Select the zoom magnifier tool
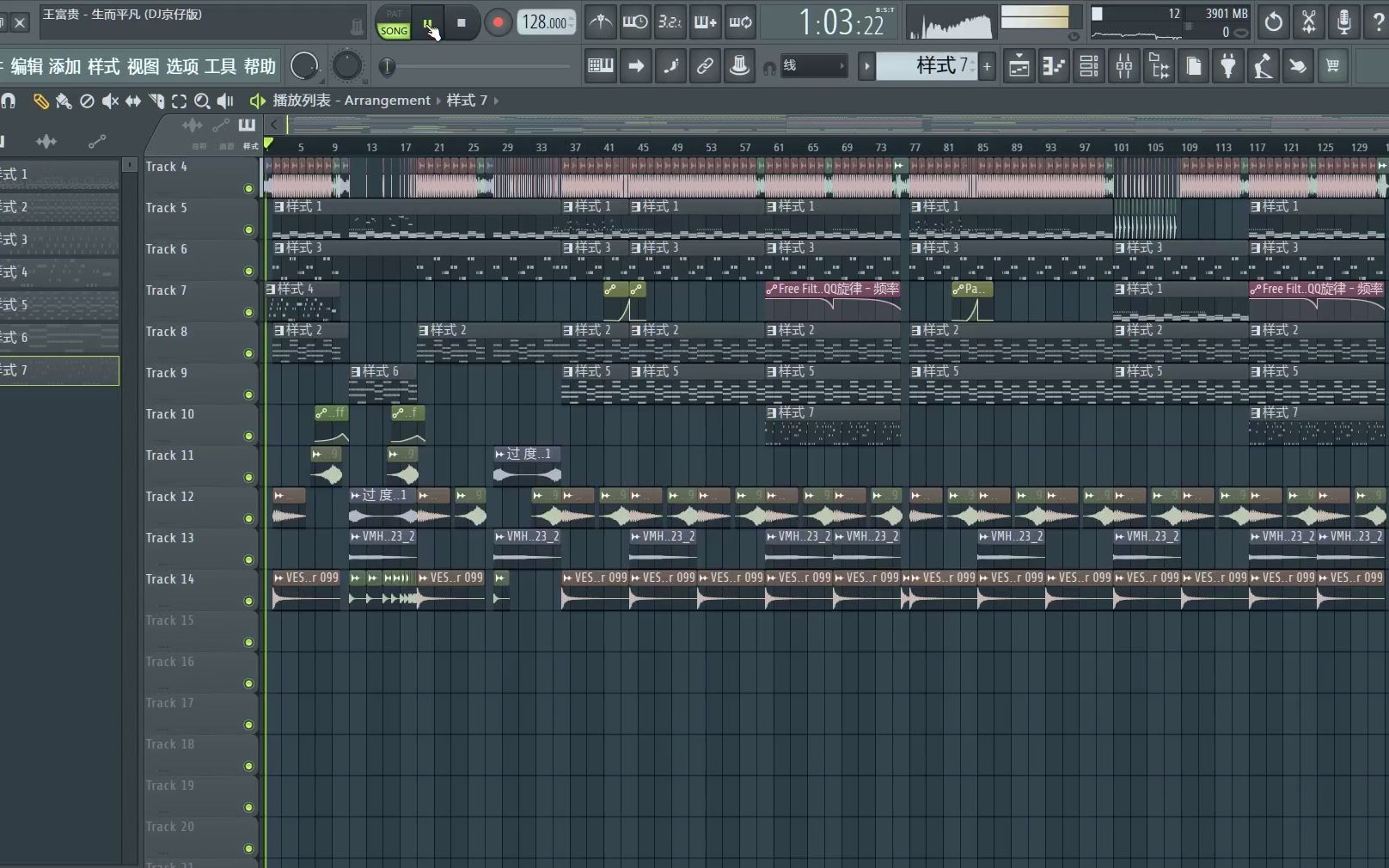The width and height of the screenshot is (1389, 868). coord(202,101)
